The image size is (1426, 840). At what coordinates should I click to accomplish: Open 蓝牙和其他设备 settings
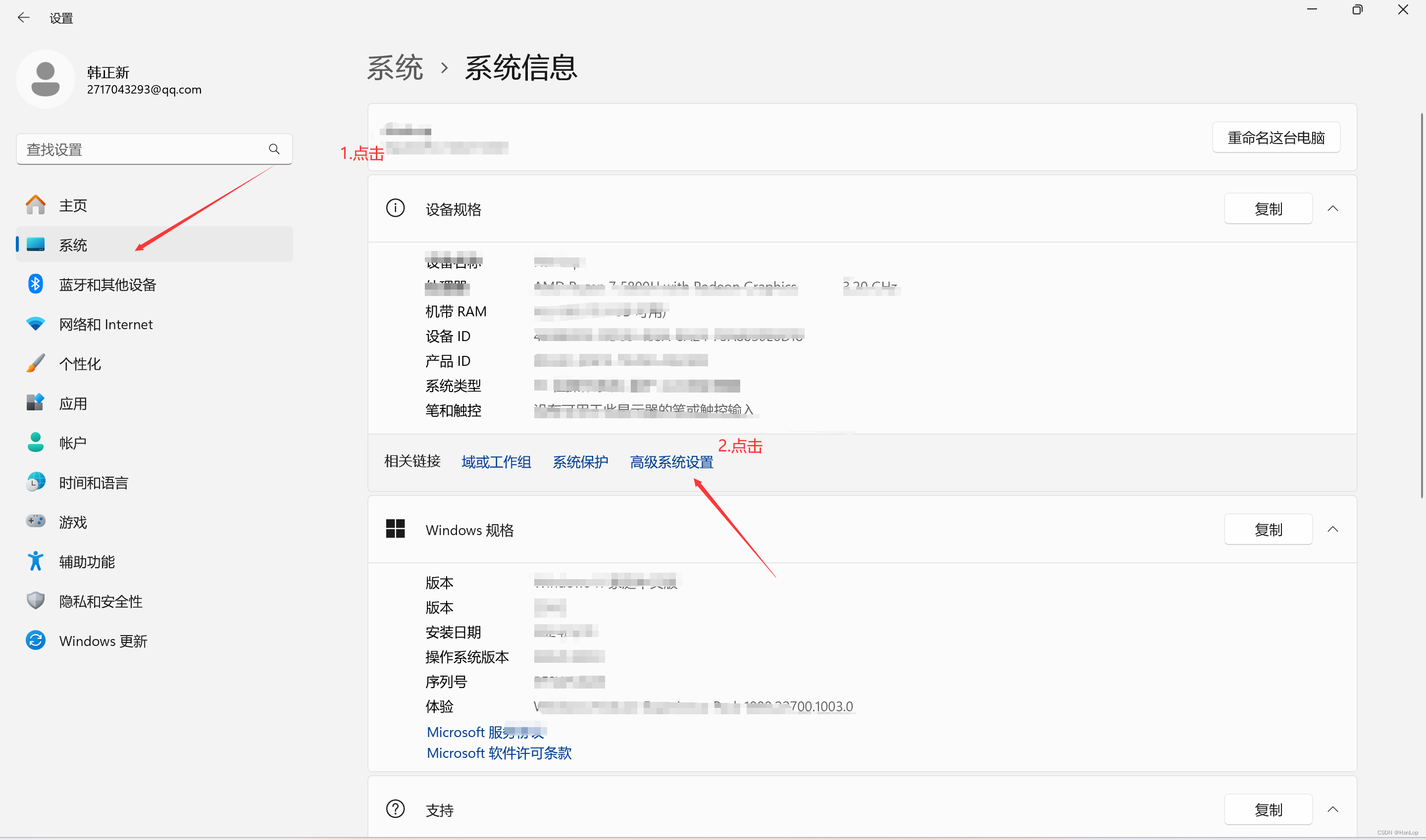(107, 284)
